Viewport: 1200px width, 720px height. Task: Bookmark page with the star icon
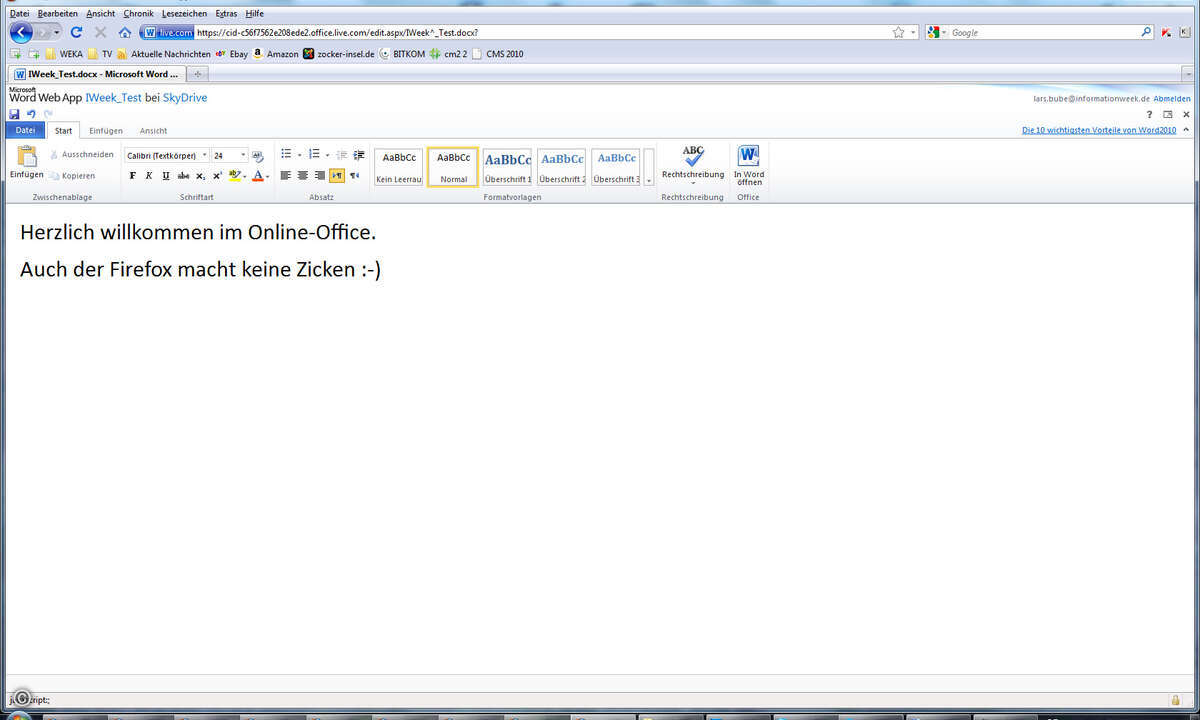point(898,32)
